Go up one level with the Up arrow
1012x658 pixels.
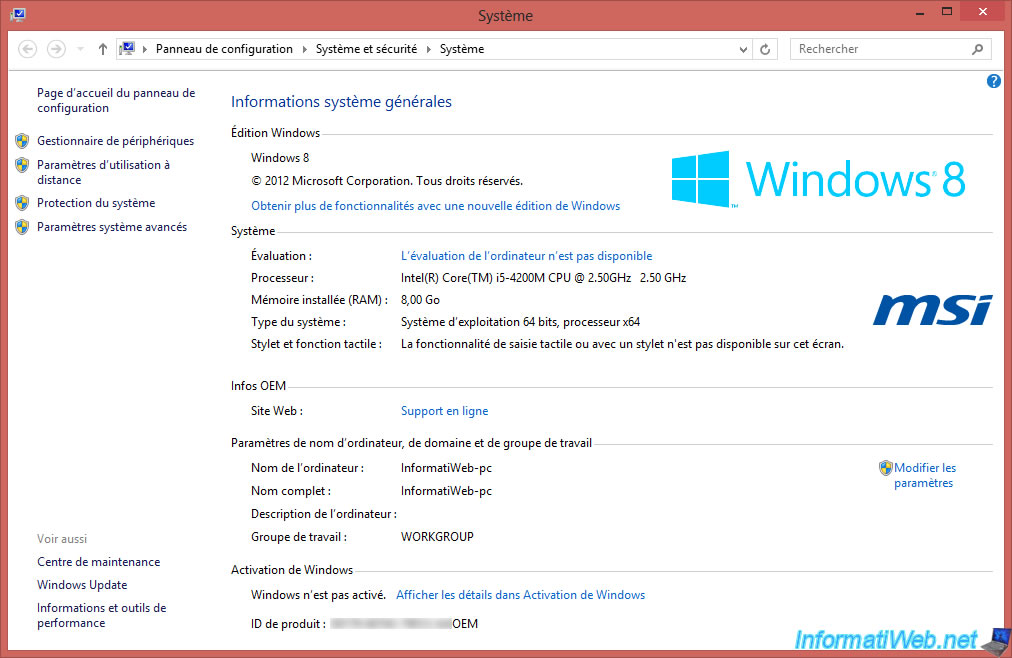[x=102, y=49]
